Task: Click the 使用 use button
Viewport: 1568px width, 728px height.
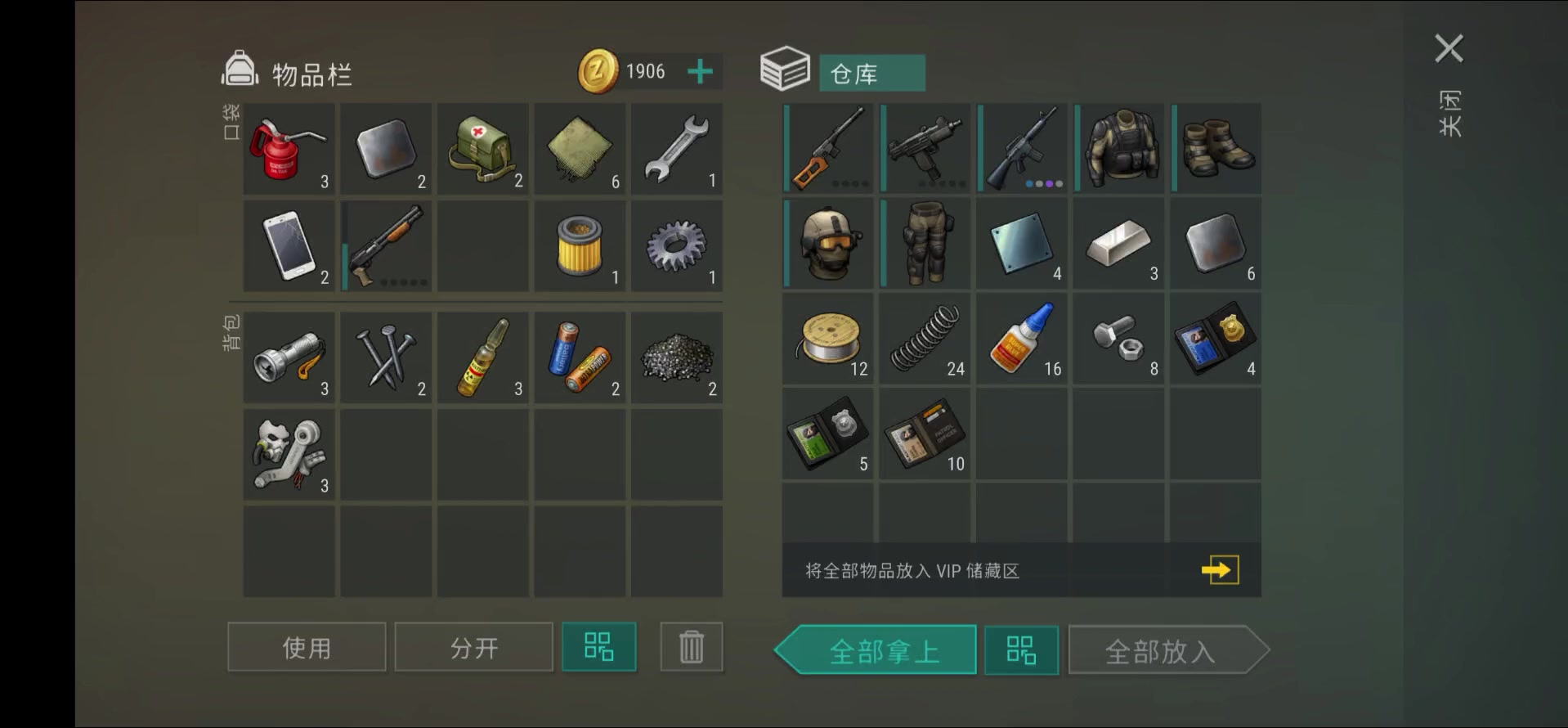Action: (307, 647)
